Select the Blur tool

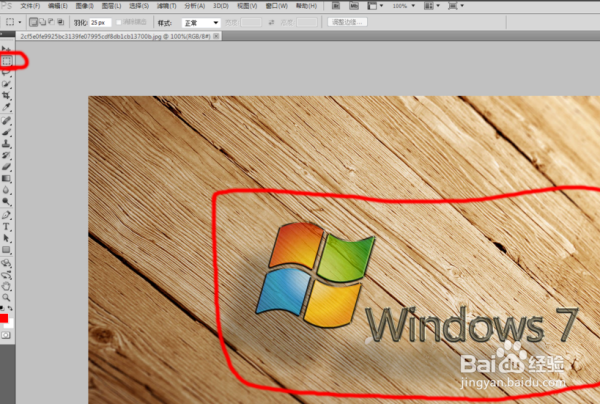(6, 190)
